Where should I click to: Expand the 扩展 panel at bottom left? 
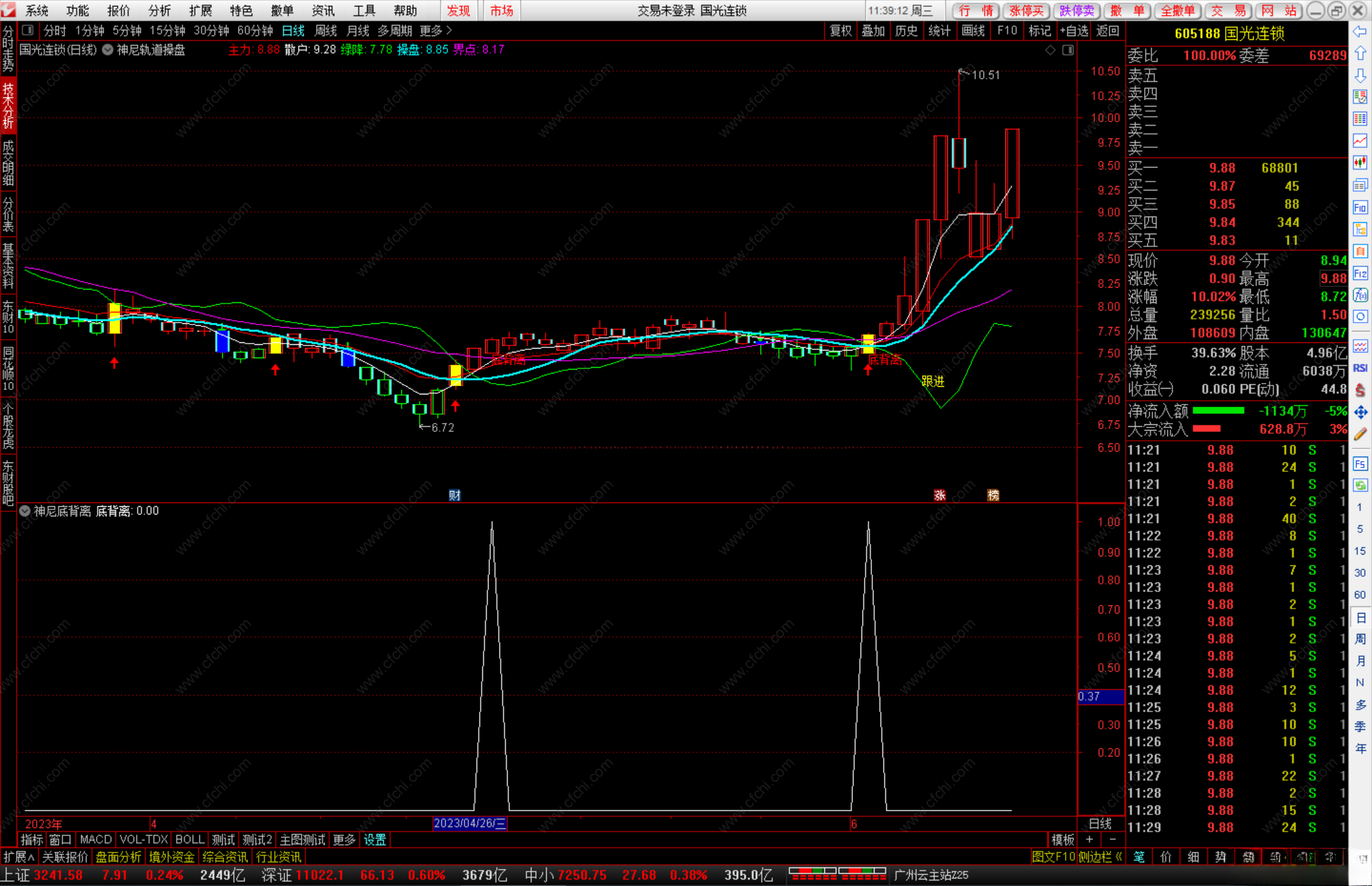pos(18,857)
